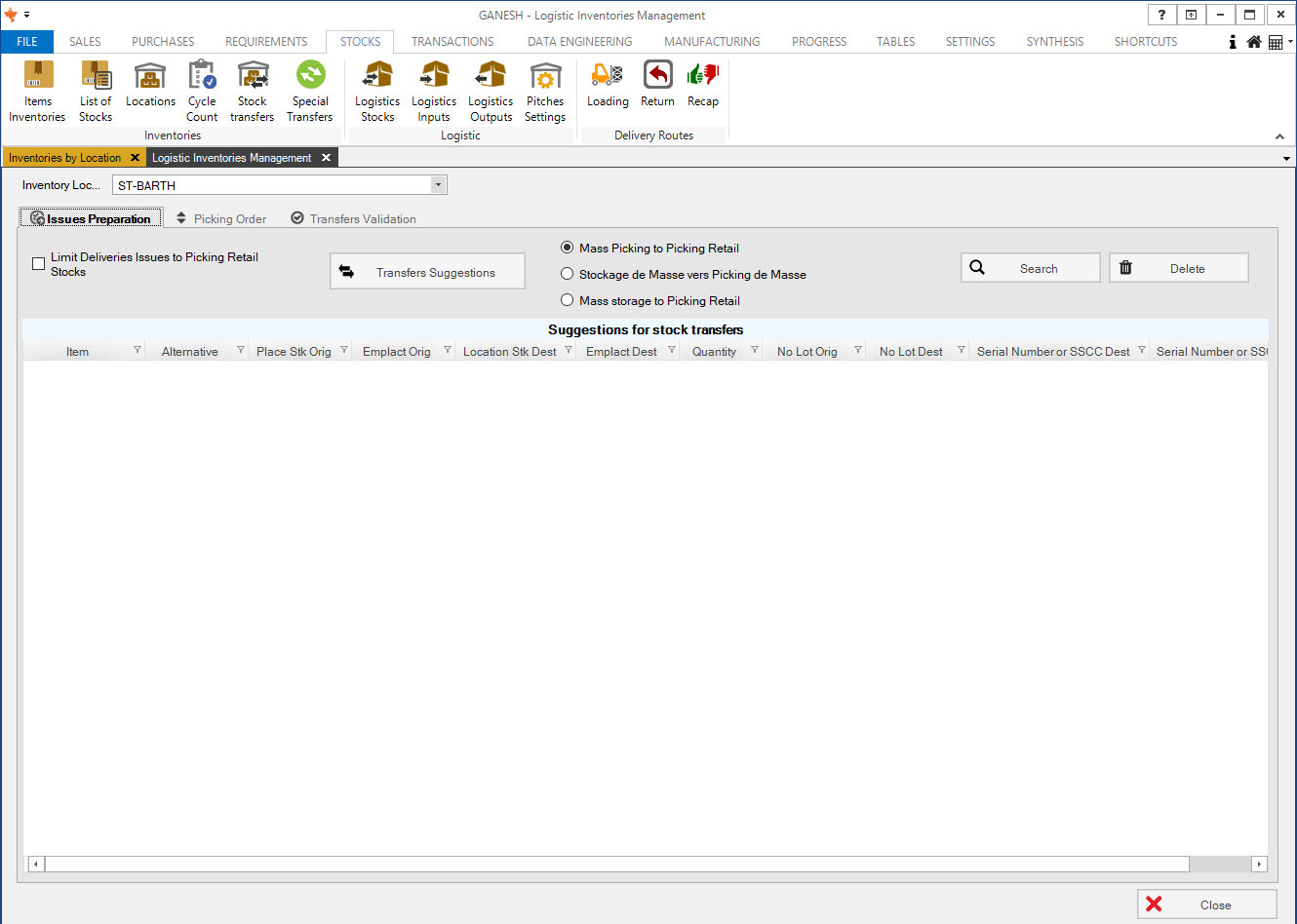Screen dimensions: 1297x924
Task: Switch to the TRANSACTIONS ribbon tab
Action: point(452,42)
